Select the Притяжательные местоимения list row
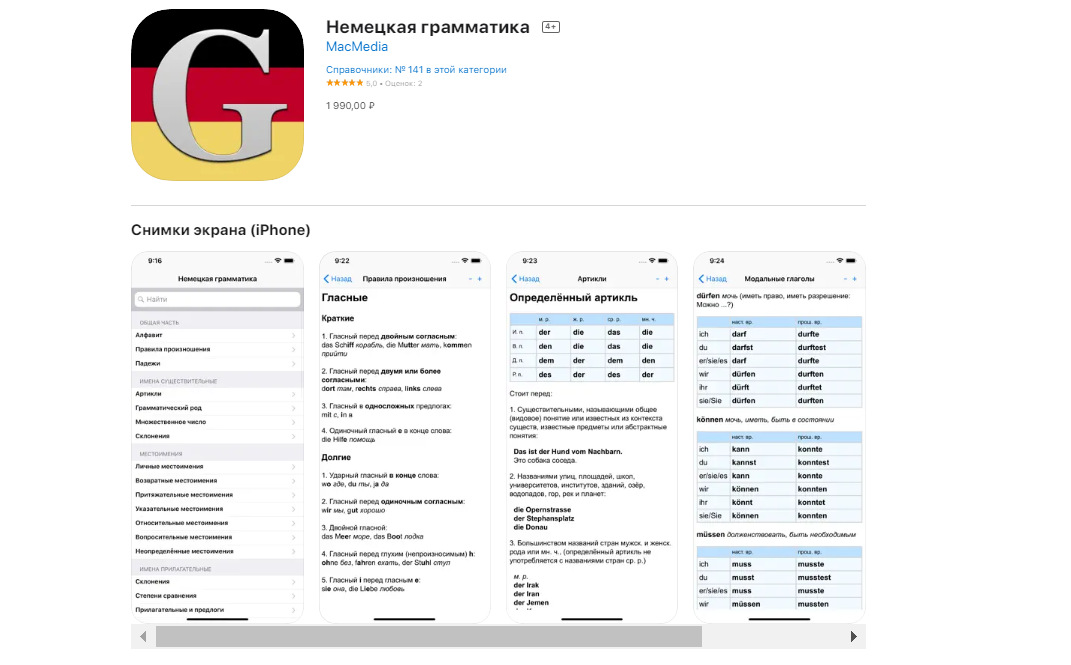Viewport: 1071px width, 665px height. point(217,494)
